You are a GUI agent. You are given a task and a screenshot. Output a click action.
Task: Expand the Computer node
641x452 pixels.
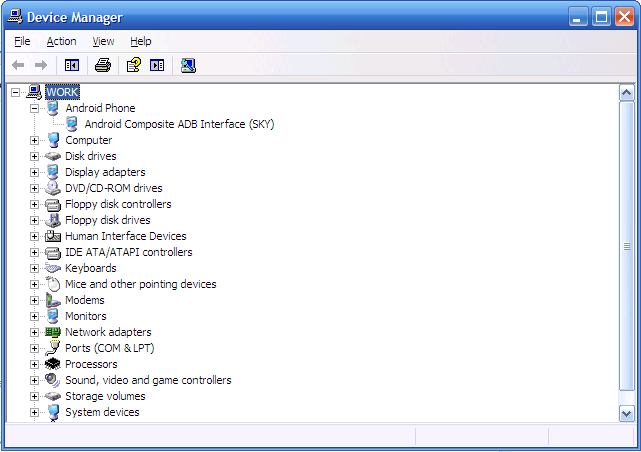click(34, 140)
